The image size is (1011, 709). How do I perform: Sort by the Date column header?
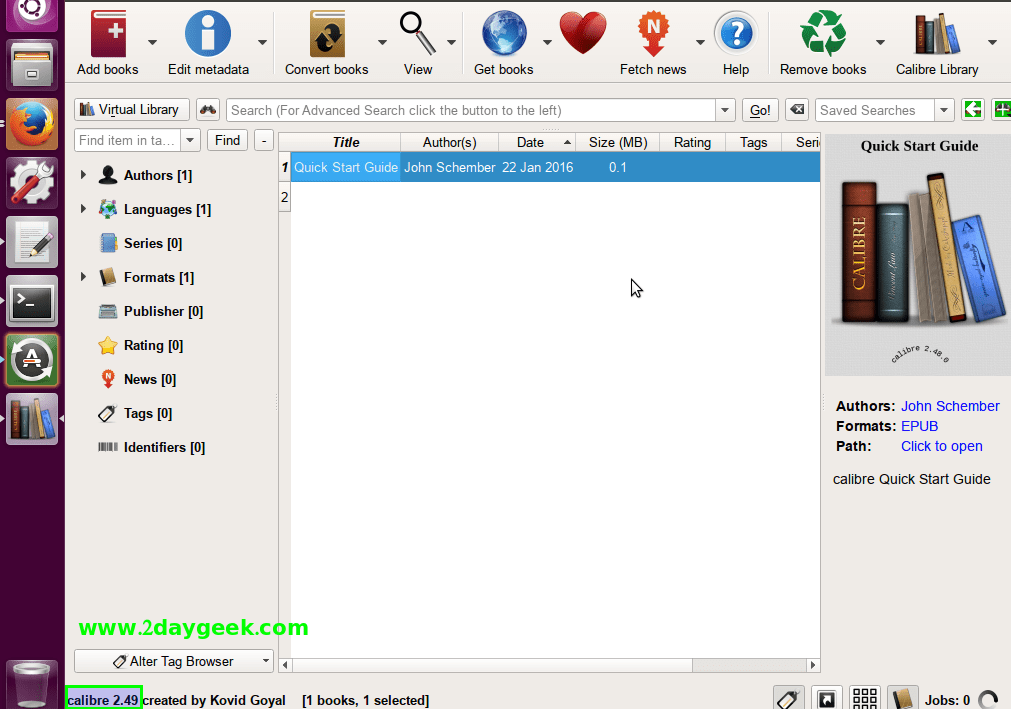[x=537, y=142]
